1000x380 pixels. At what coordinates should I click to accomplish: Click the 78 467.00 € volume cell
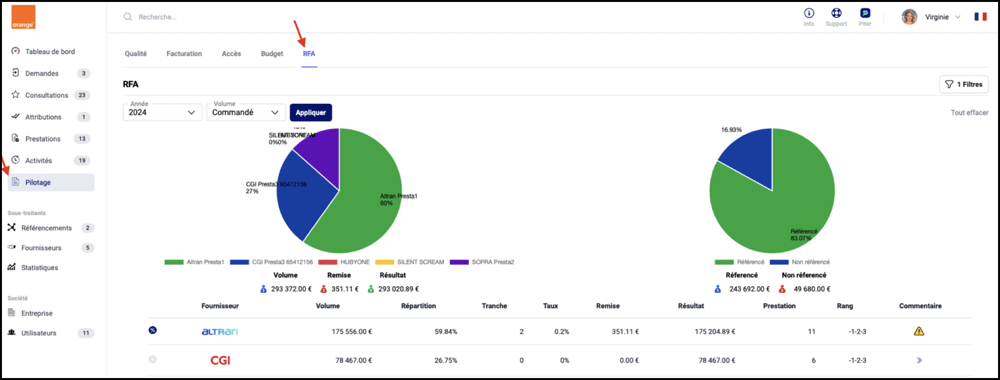[354, 361]
